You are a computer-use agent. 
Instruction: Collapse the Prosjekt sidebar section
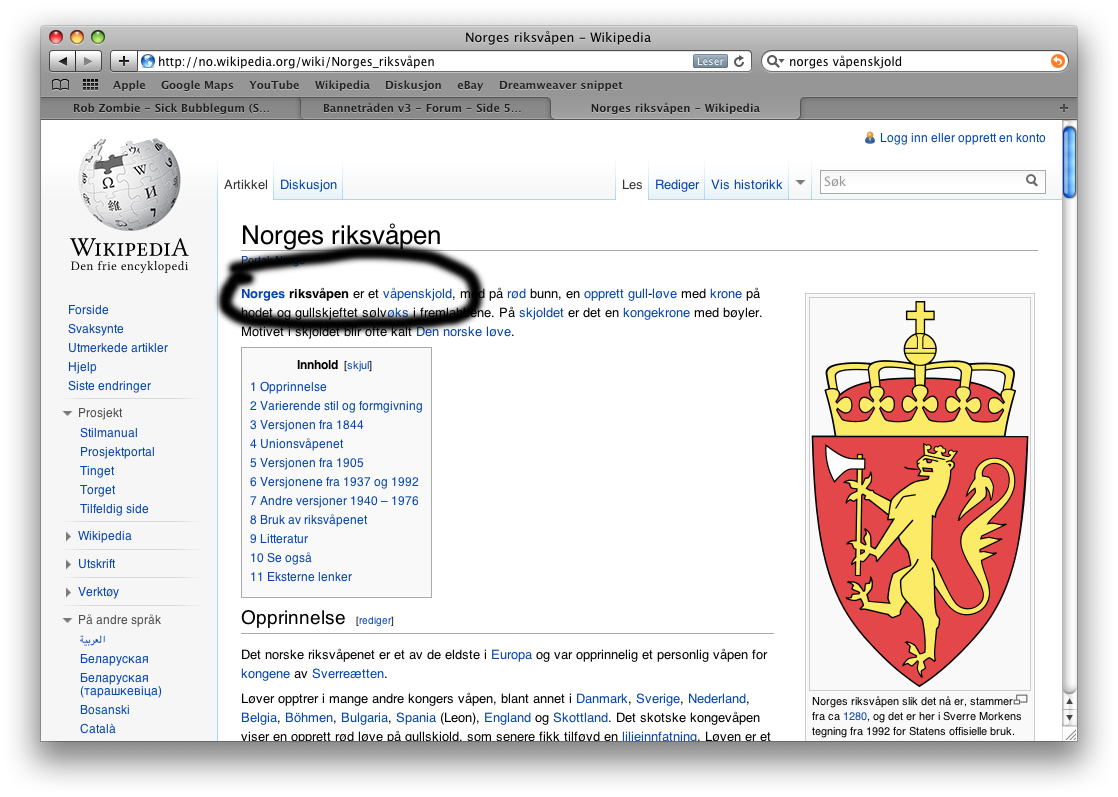click(67, 413)
